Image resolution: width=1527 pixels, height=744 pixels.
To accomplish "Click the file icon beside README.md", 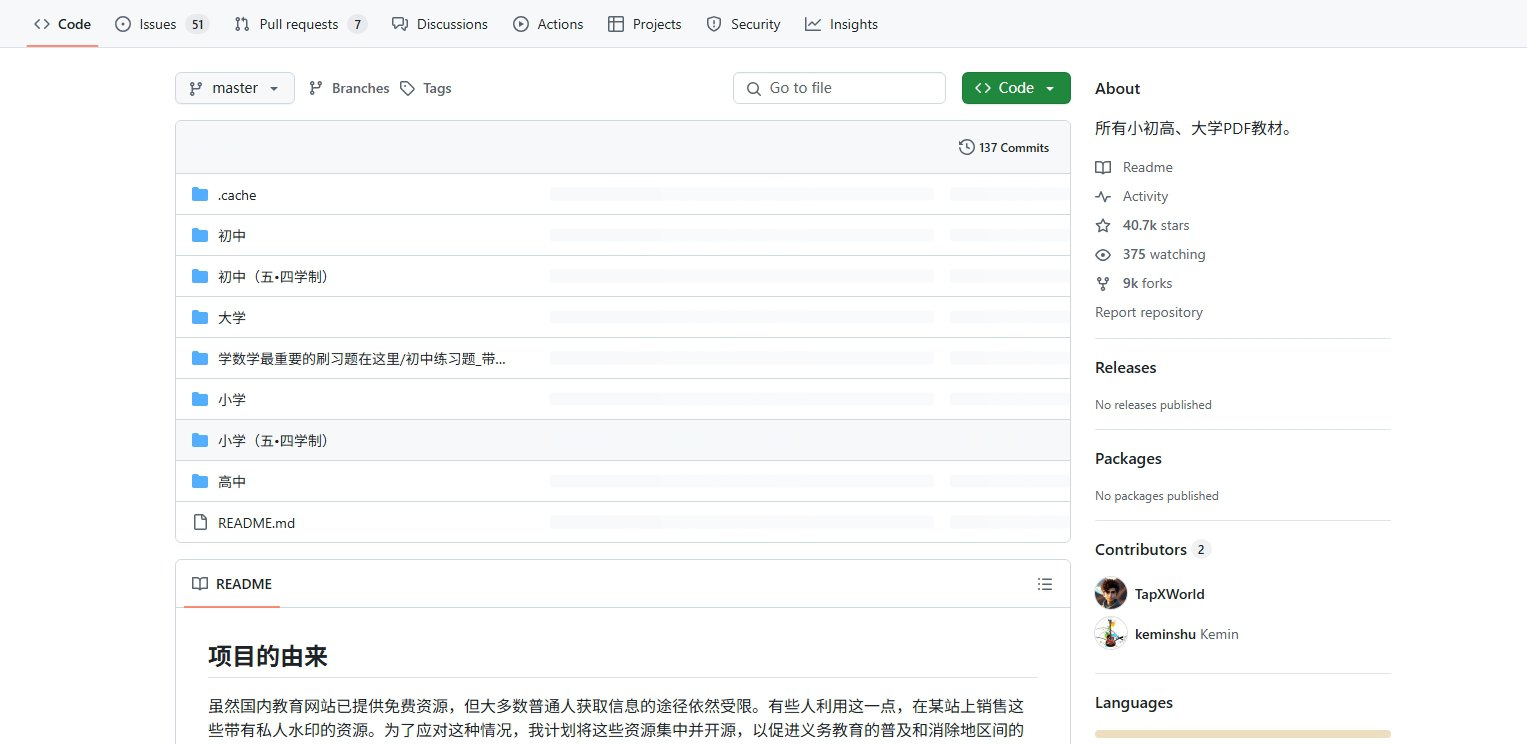I will click(x=200, y=523).
